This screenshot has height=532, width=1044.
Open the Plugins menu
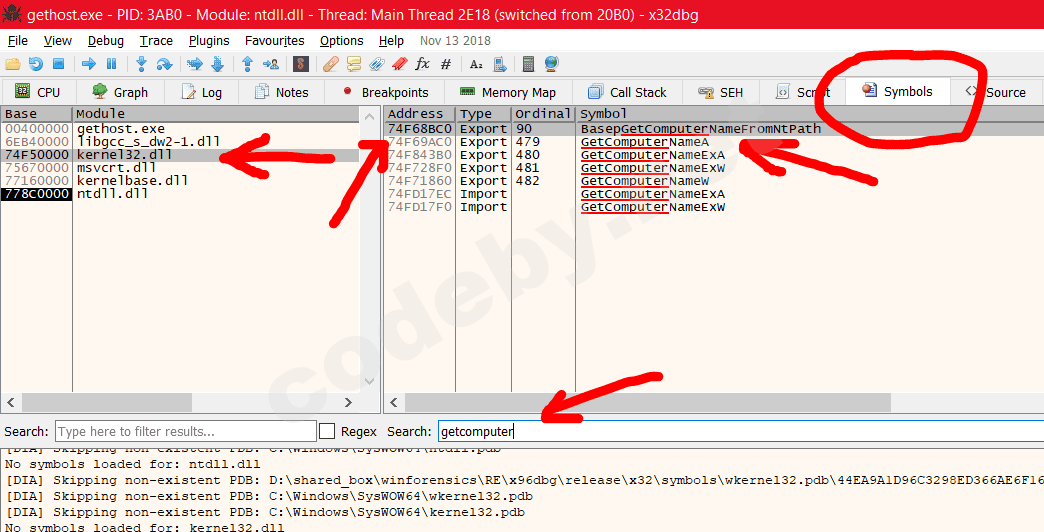[x=209, y=41]
